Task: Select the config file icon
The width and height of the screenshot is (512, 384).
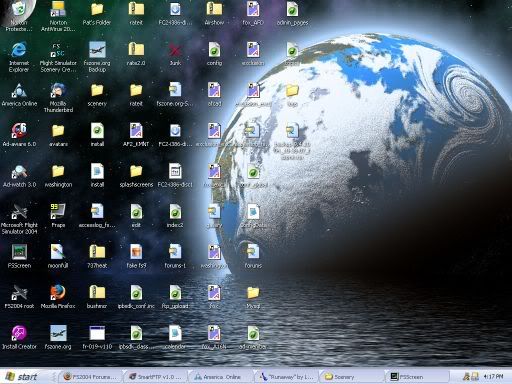Action: point(214,50)
